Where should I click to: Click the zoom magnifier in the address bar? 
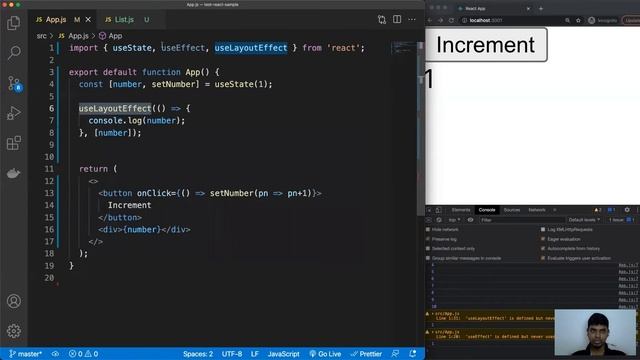tap(567, 20)
